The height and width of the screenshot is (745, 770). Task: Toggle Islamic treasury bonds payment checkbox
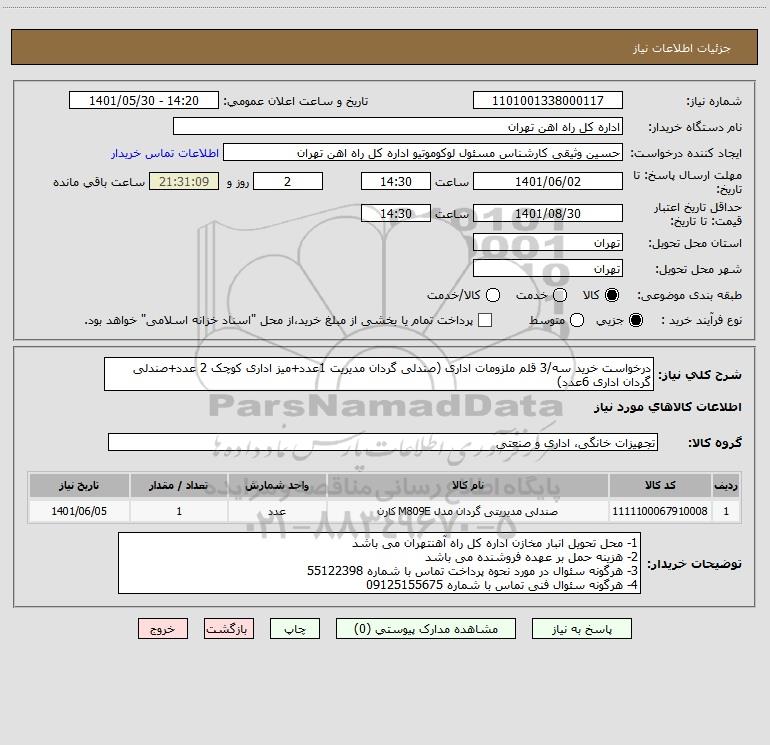pos(485,320)
